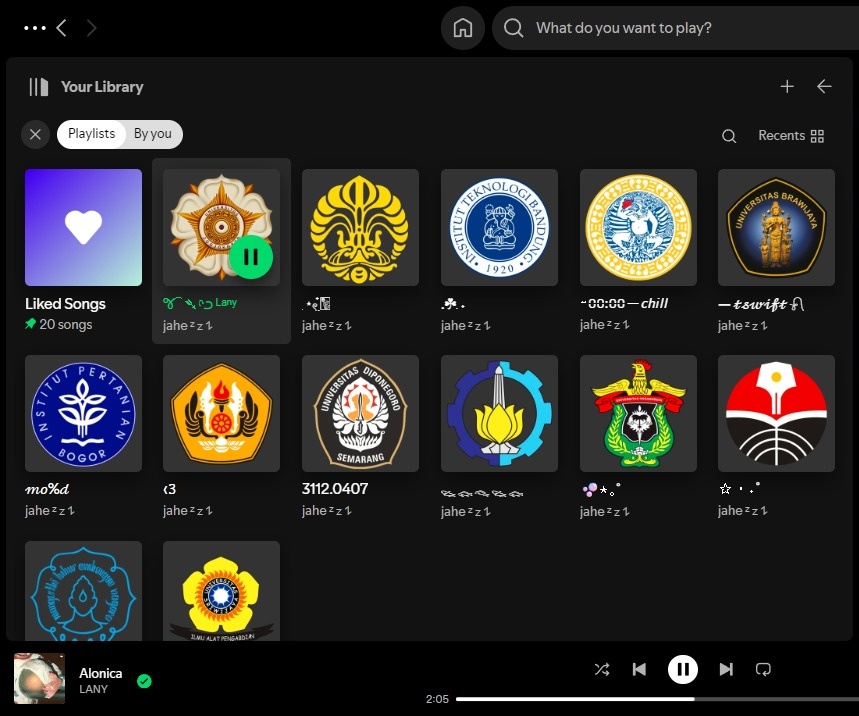Open the red and black emblem playlist
This screenshot has height=716, width=859.
pyautogui.click(x=776, y=414)
